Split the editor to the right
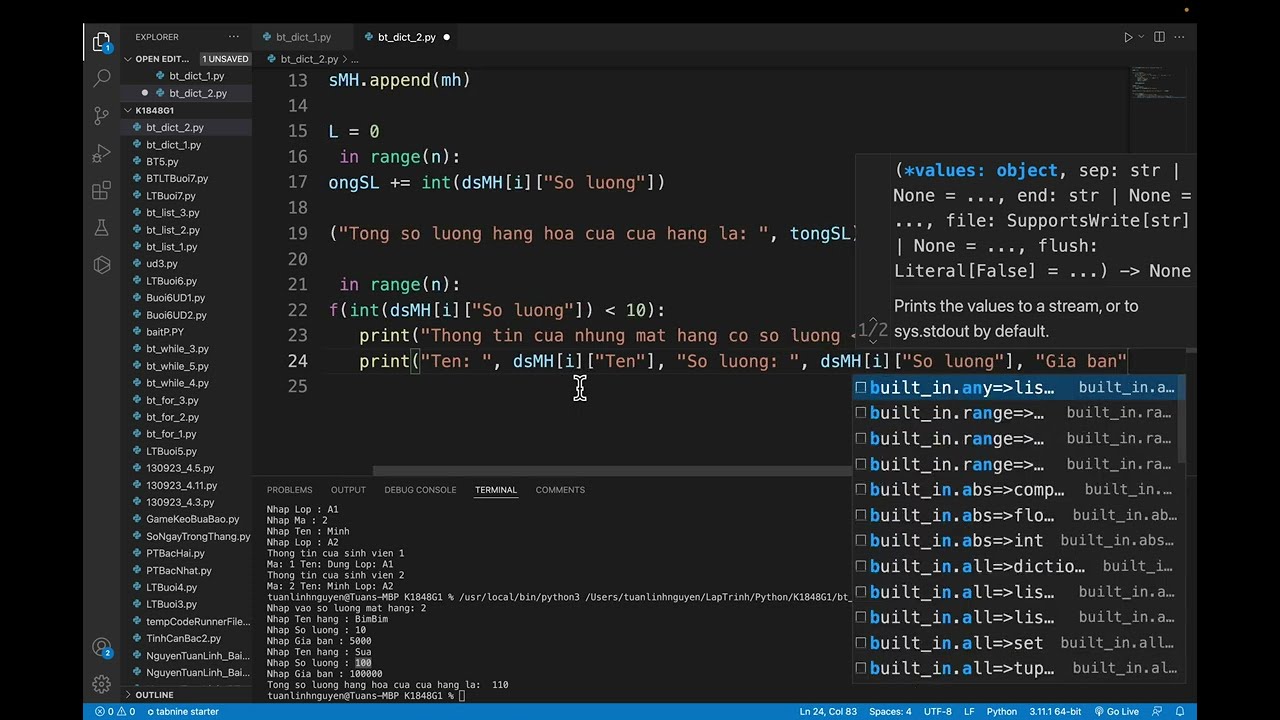 [x=1159, y=37]
